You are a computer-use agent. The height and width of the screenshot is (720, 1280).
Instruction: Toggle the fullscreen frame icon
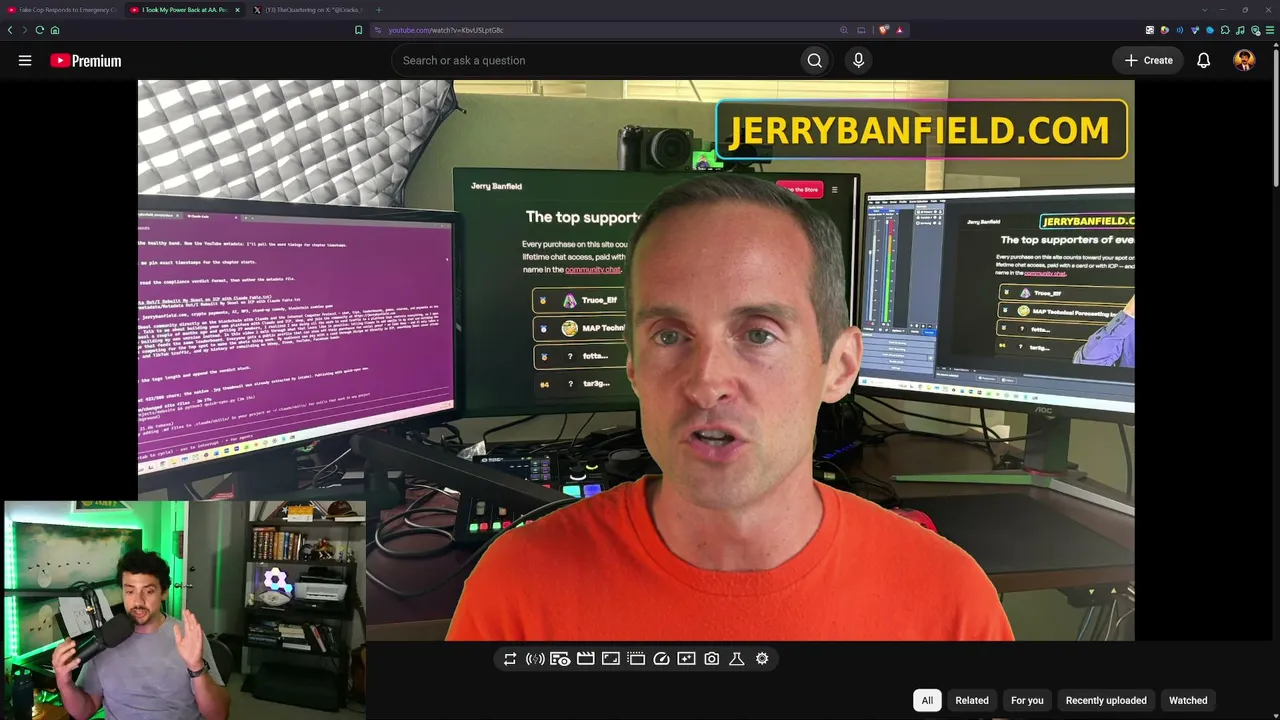(611, 659)
